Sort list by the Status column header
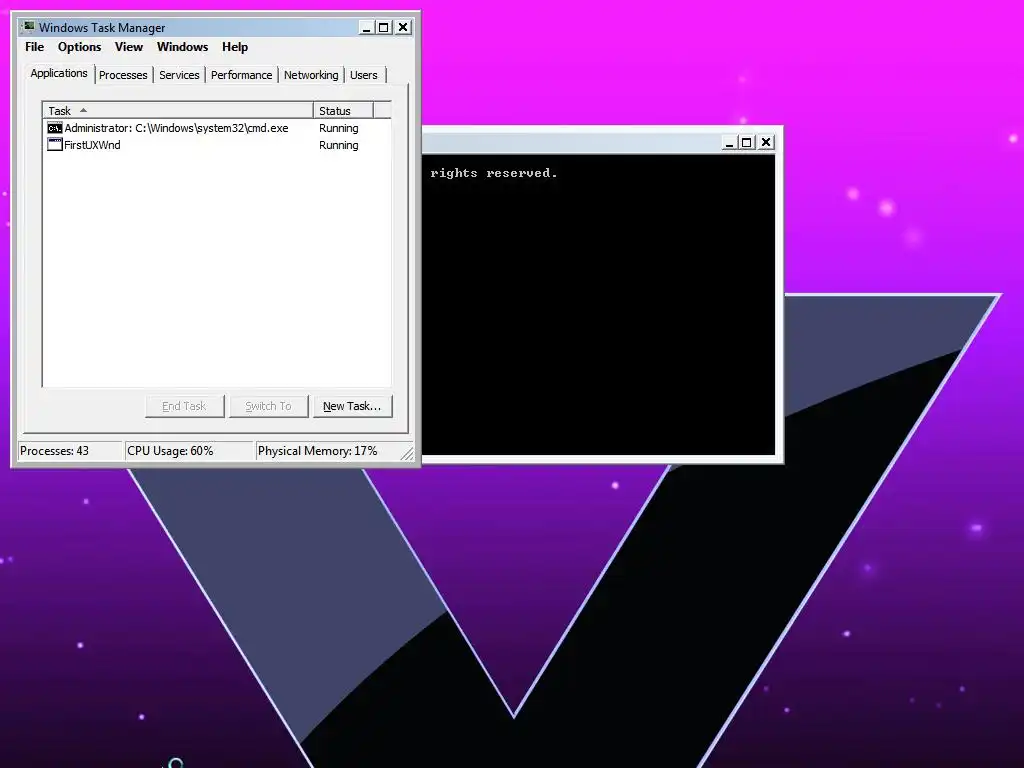The width and height of the screenshot is (1024, 768). (x=343, y=110)
